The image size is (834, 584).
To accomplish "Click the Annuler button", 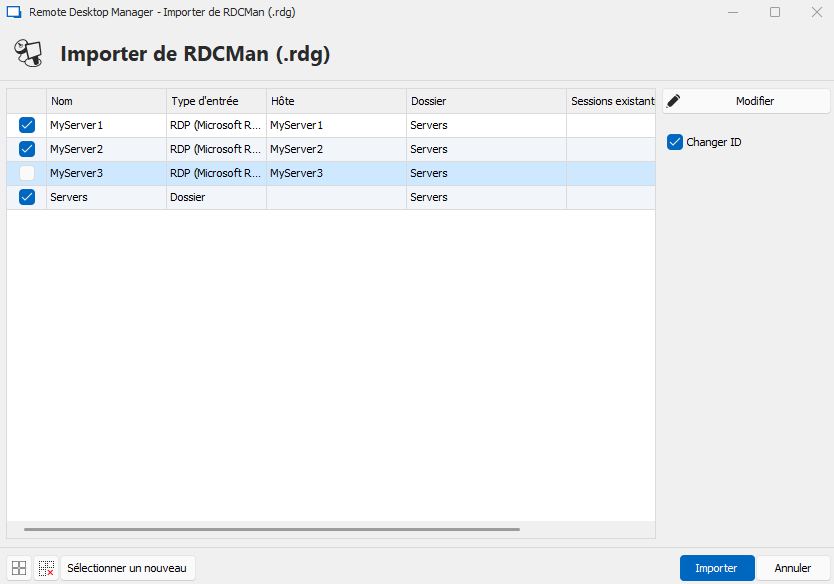I will (x=793, y=568).
